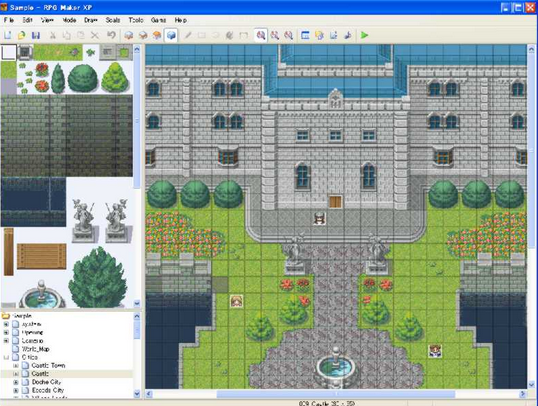Pick the blank eraser tile in the palette
Viewport: 538px width, 406px height.
click(9, 53)
